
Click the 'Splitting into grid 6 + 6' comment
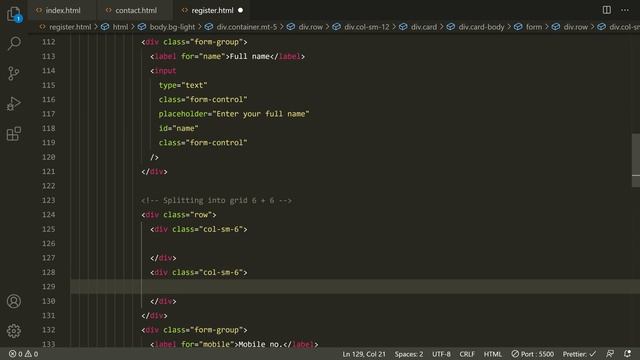[216, 200]
